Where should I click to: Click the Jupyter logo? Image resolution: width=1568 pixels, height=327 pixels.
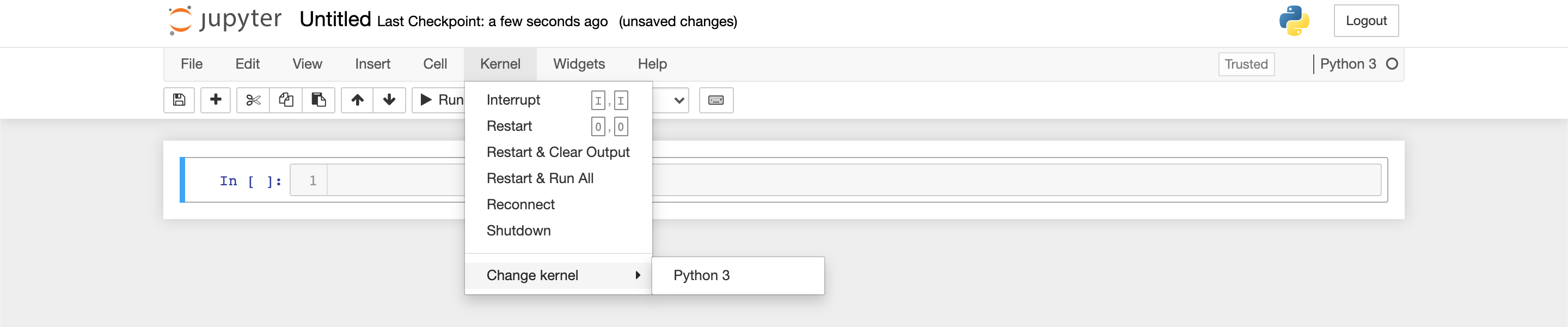click(225, 20)
